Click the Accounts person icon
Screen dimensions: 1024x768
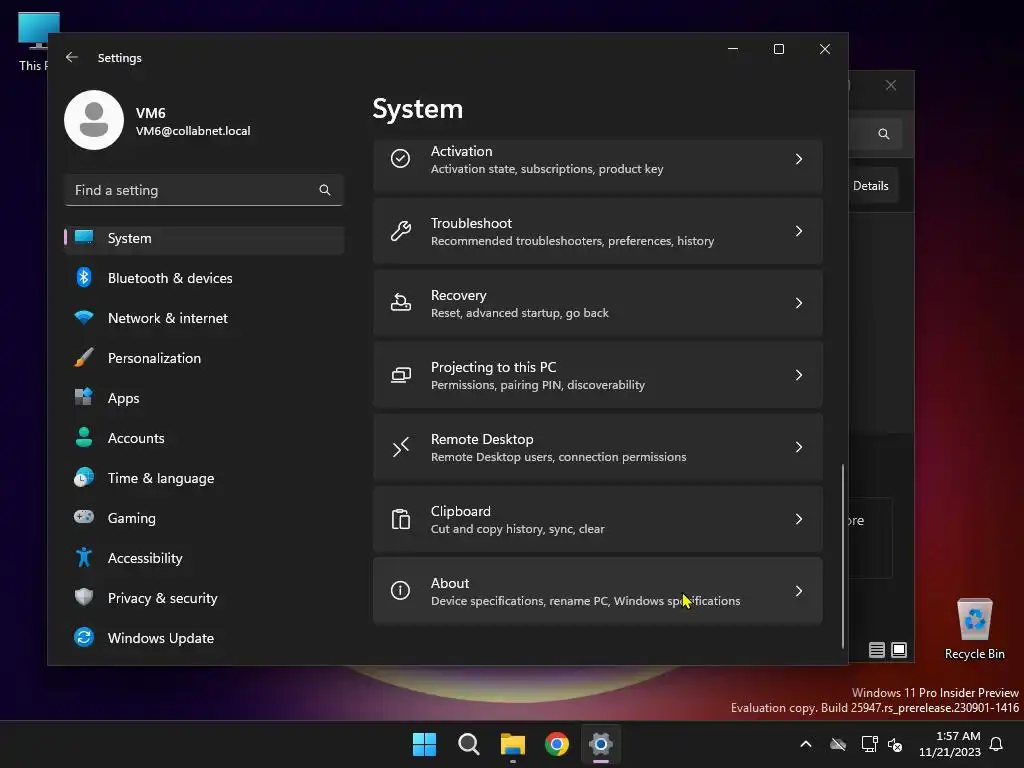coord(84,437)
